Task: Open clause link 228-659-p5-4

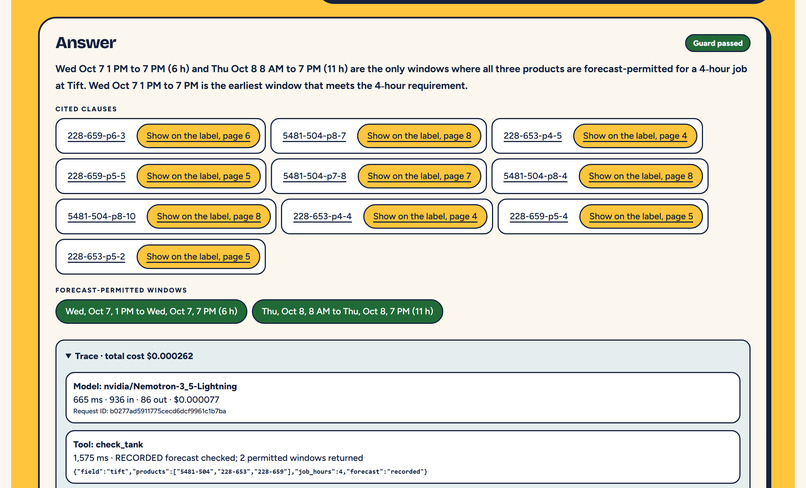Action: [539, 216]
